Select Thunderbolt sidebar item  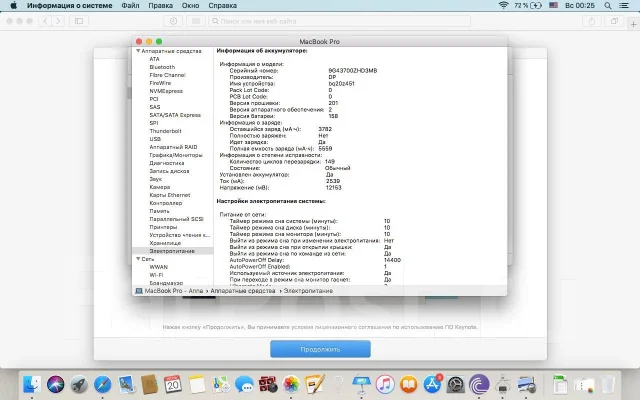(165, 131)
